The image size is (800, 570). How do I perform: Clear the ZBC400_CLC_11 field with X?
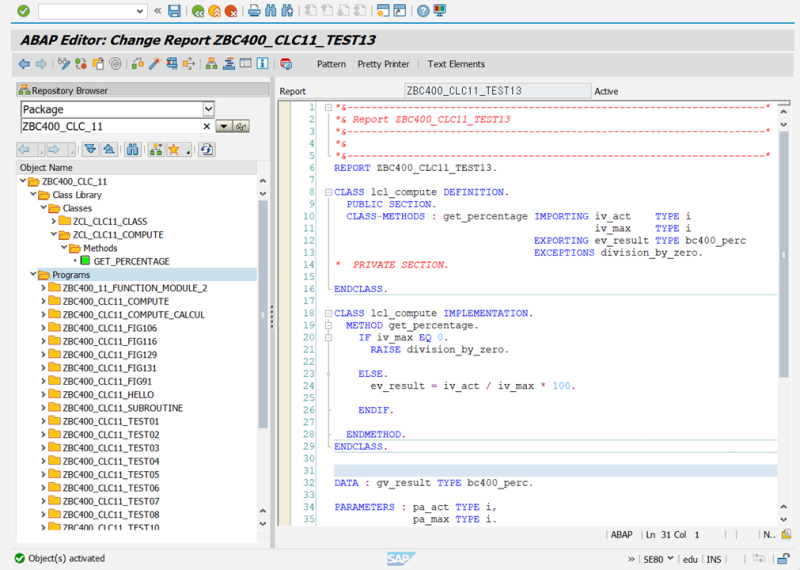[x=207, y=126]
